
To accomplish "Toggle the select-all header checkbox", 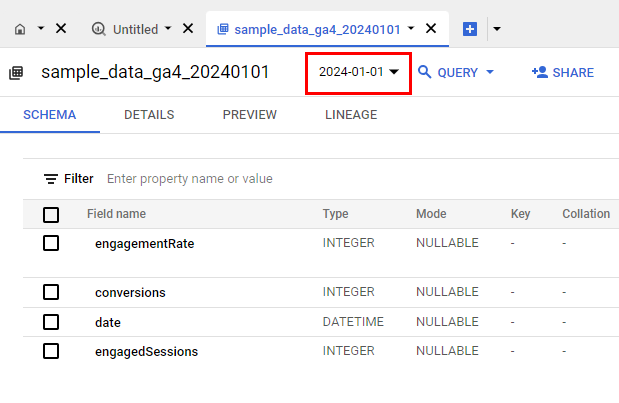I will [x=51, y=214].
